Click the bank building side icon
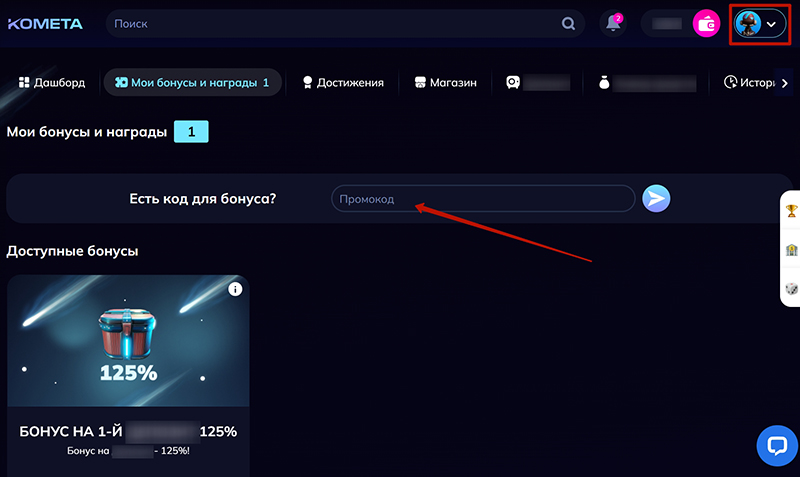The height and width of the screenshot is (477, 800). pos(790,250)
